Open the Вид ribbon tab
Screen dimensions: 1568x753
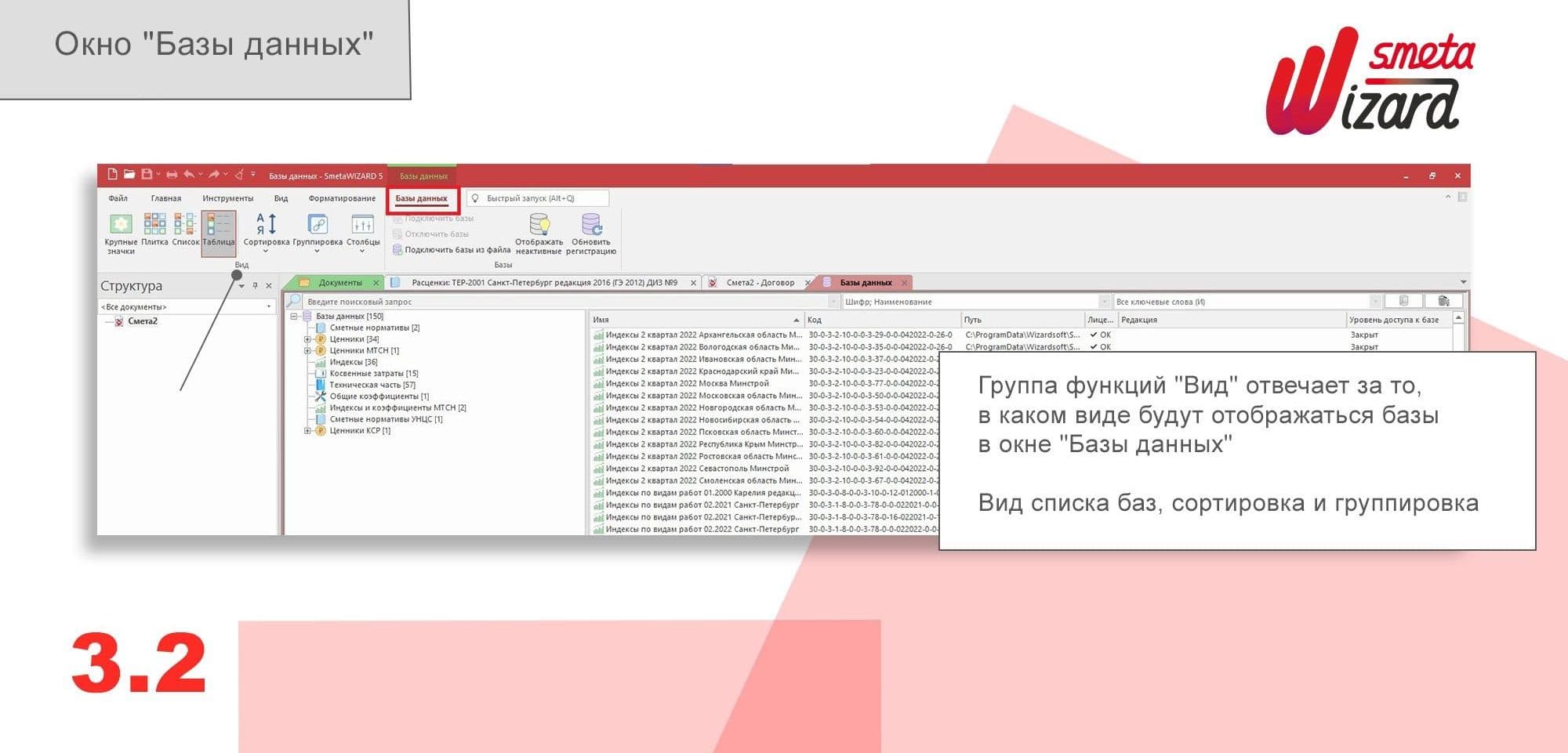coord(281,198)
